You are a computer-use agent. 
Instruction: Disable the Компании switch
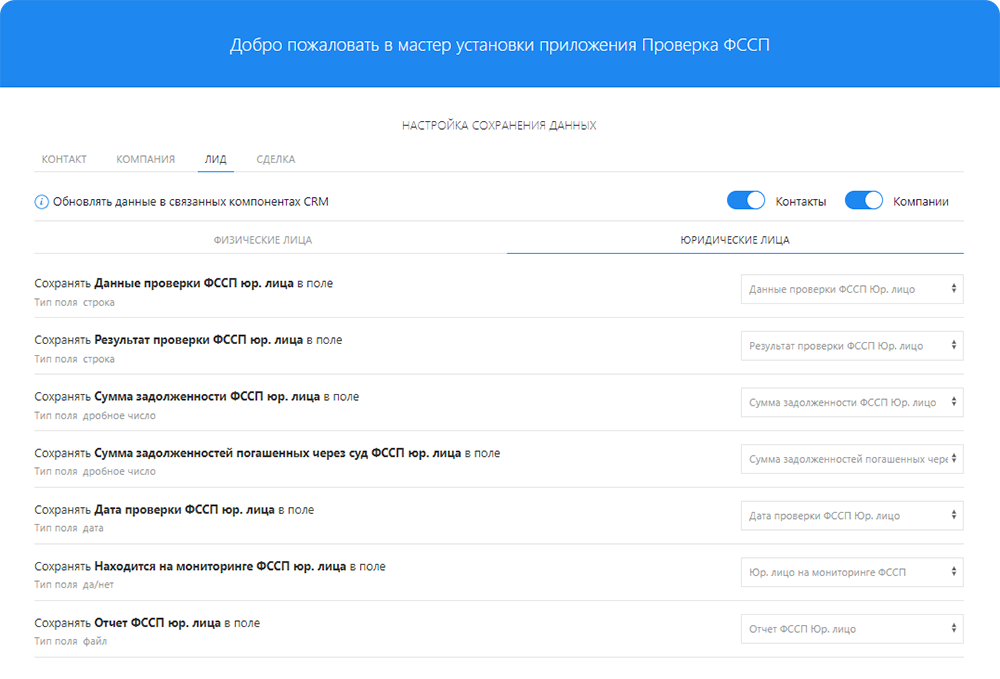pyautogui.click(x=864, y=201)
